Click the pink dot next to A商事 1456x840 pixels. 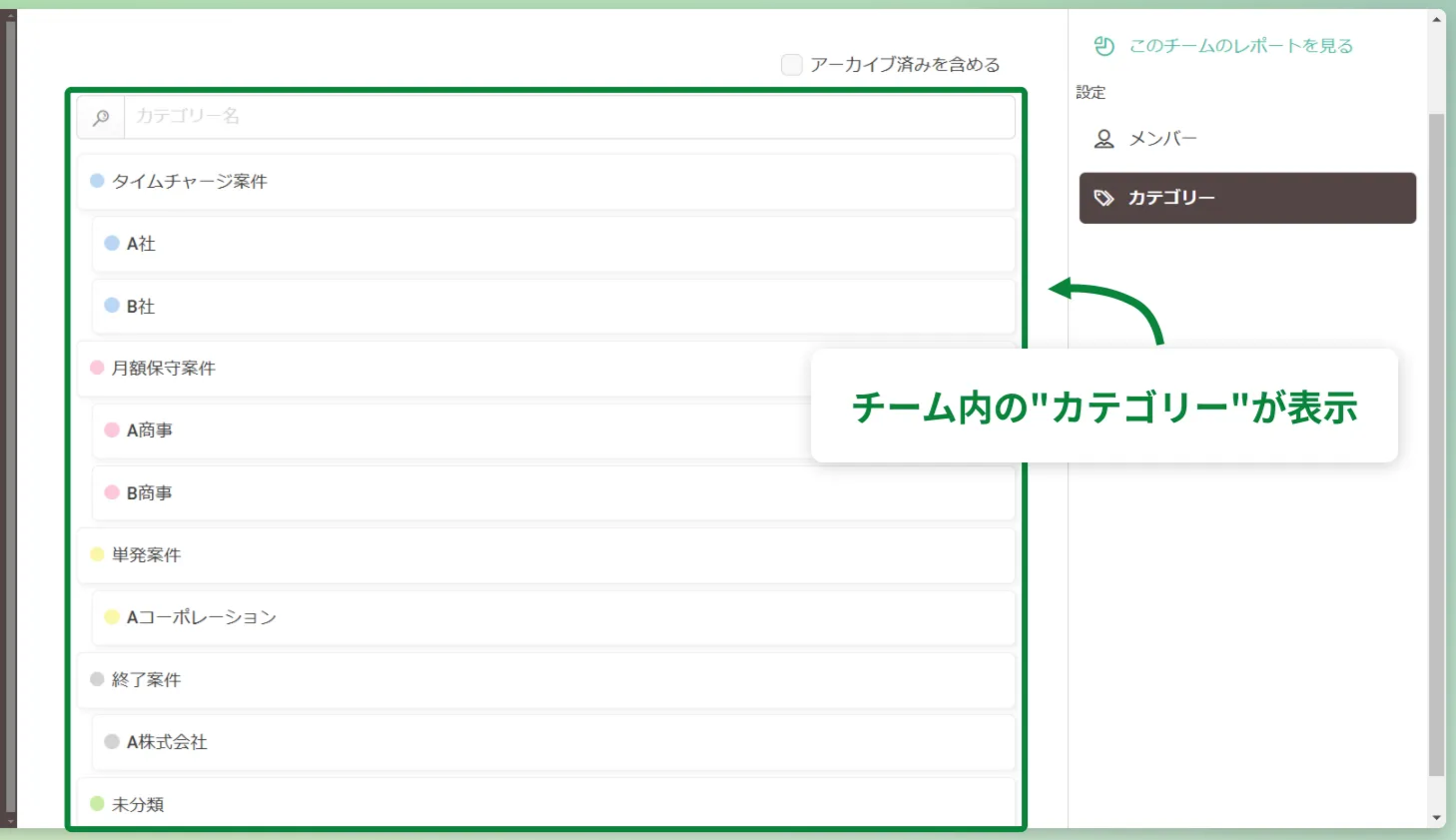[x=112, y=429]
